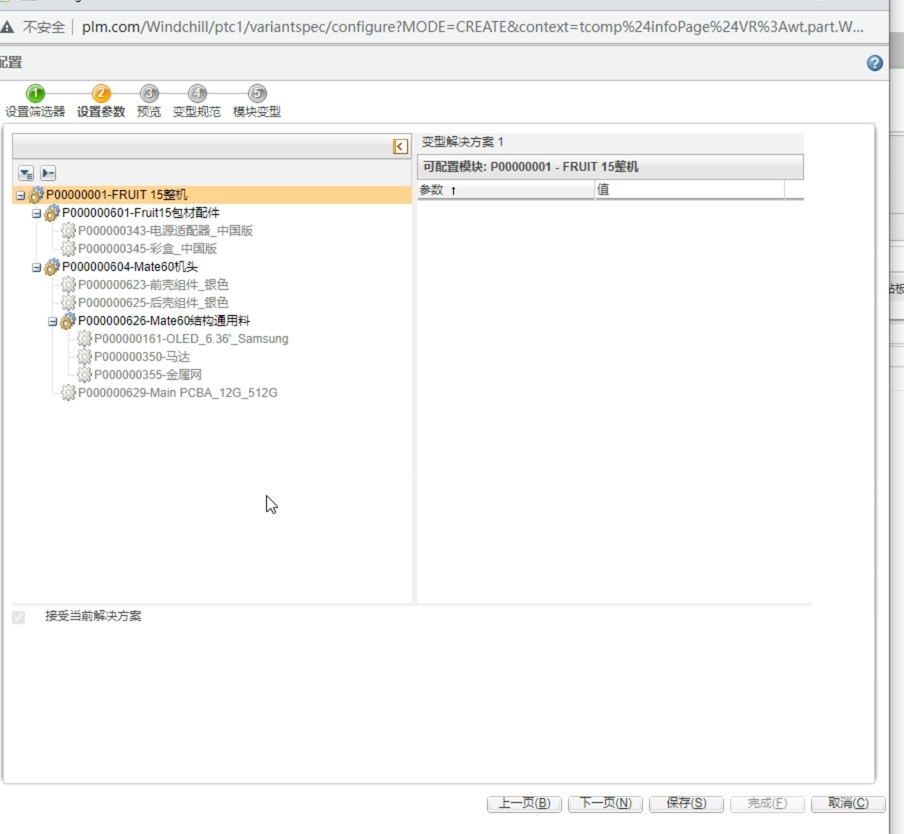This screenshot has height=834, width=904.
Task: Click gear icon of P000000626-Mate60结构通用料
Action: 68,320
